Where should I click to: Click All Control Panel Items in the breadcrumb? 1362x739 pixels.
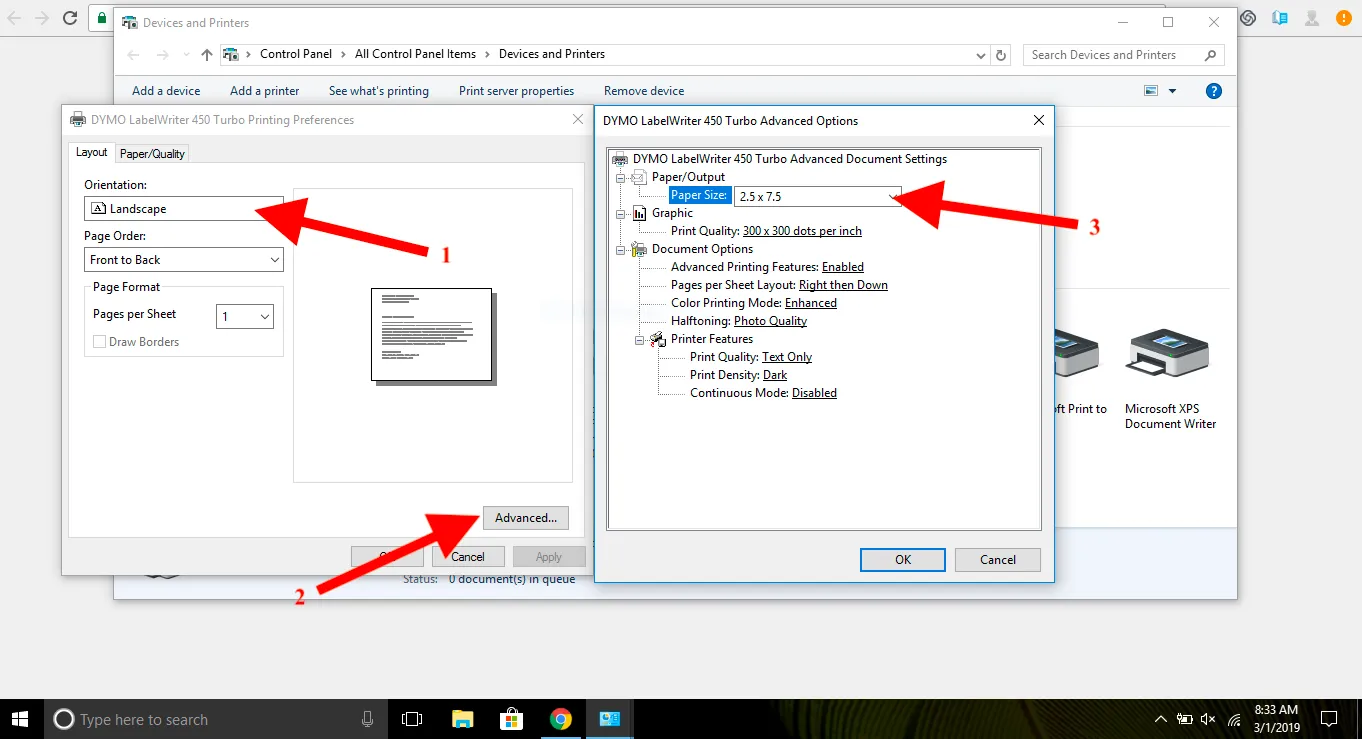click(x=415, y=54)
